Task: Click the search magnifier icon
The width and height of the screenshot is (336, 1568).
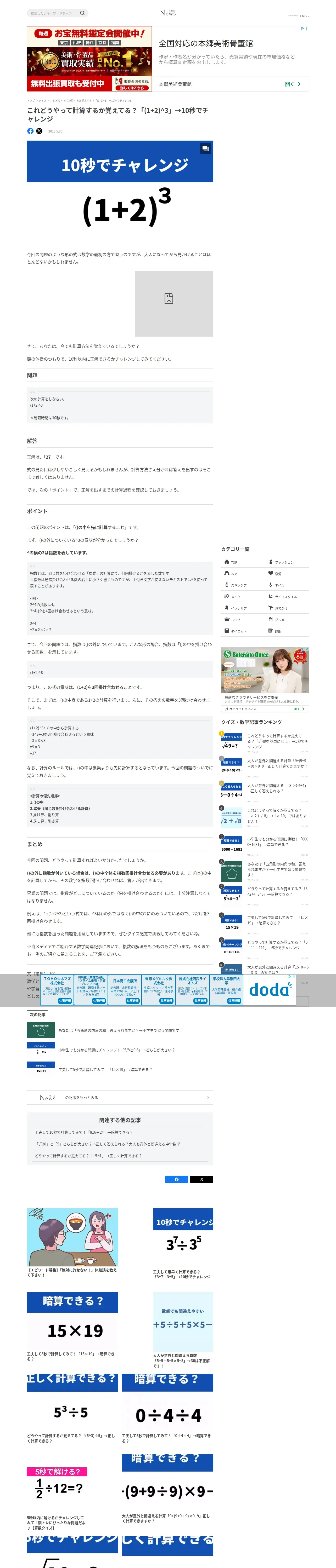Action: pyautogui.click(x=82, y=13)
